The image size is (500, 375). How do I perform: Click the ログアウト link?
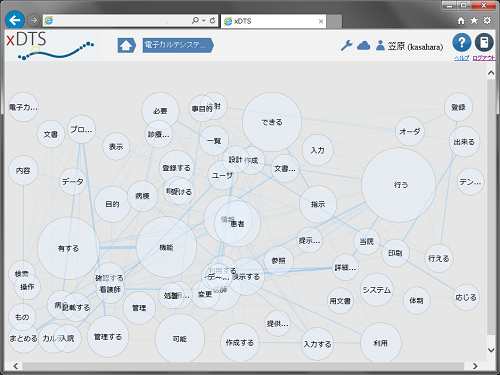(x=484, y=58)
